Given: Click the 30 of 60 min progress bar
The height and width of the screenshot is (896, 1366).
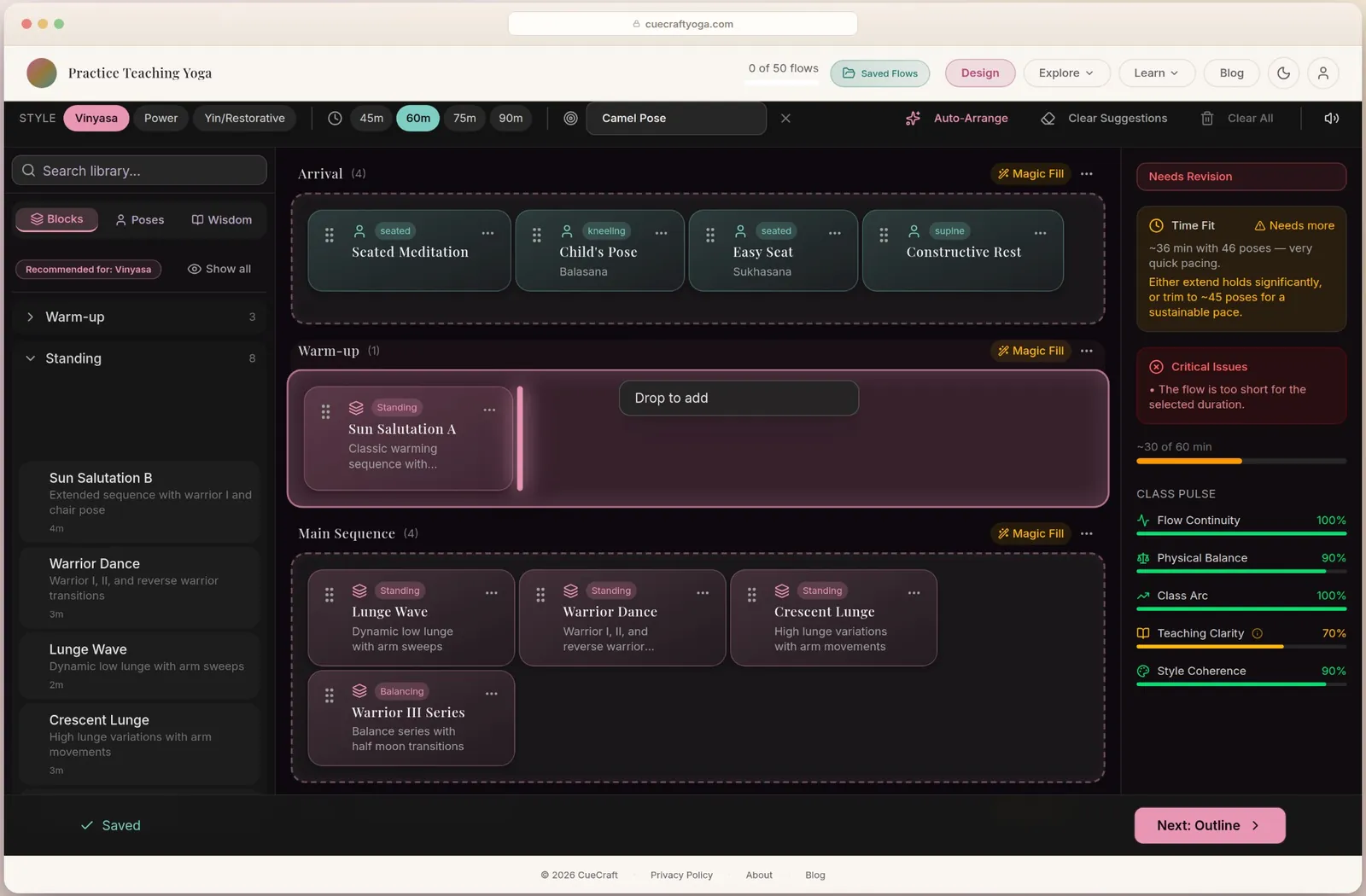Looking at the screenshot, I should [1240, 462].
